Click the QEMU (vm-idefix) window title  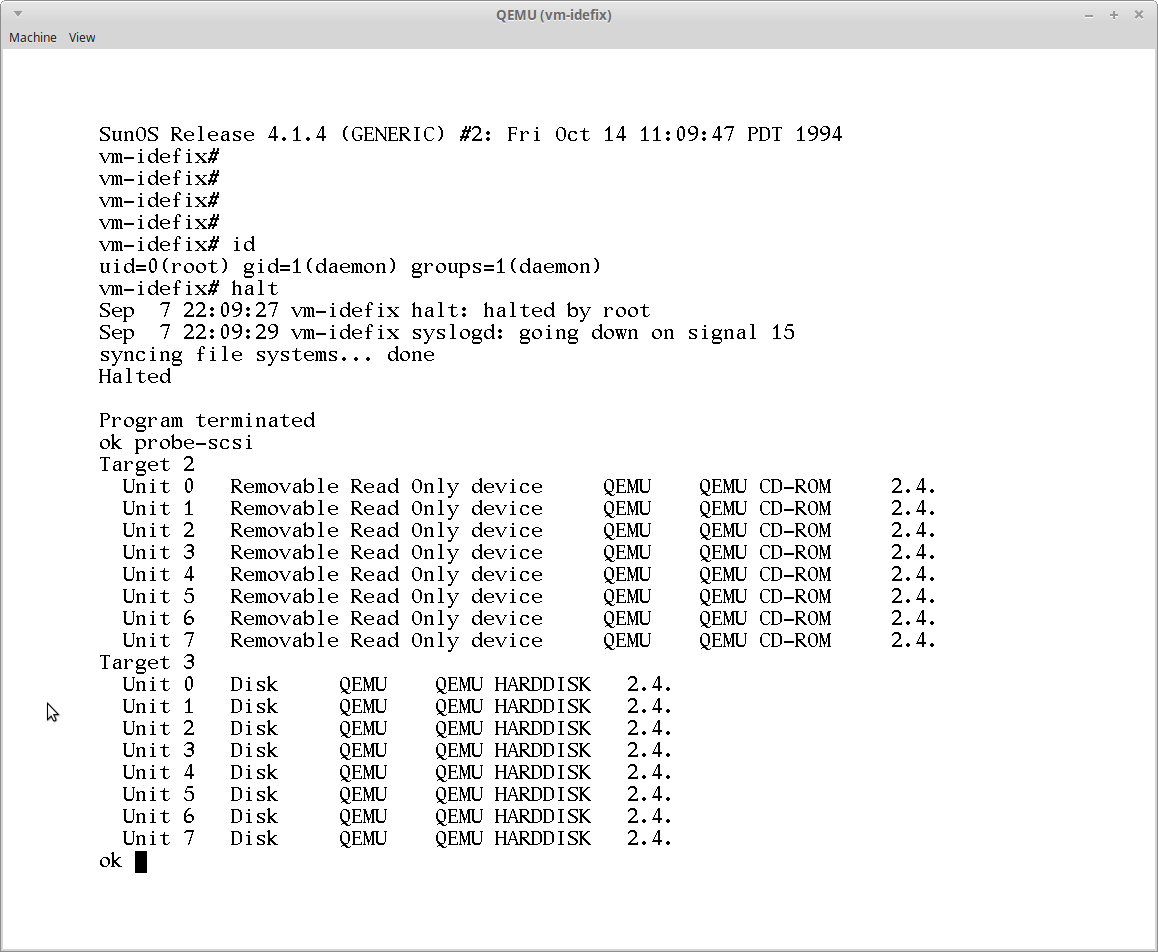[x=554, y=15]
